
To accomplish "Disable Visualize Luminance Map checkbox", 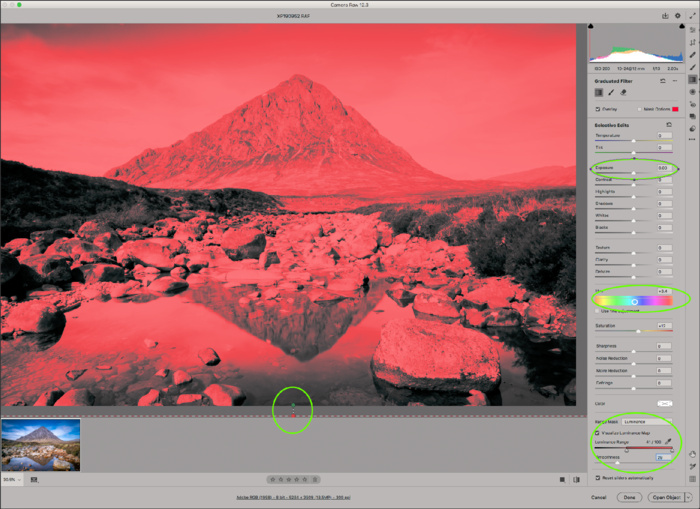I will [597, 432].
